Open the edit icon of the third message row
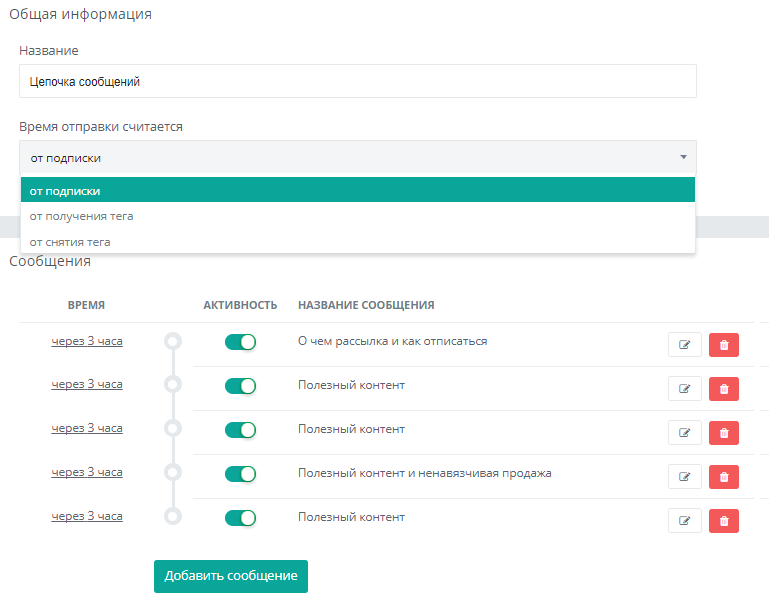 [685, 432]
